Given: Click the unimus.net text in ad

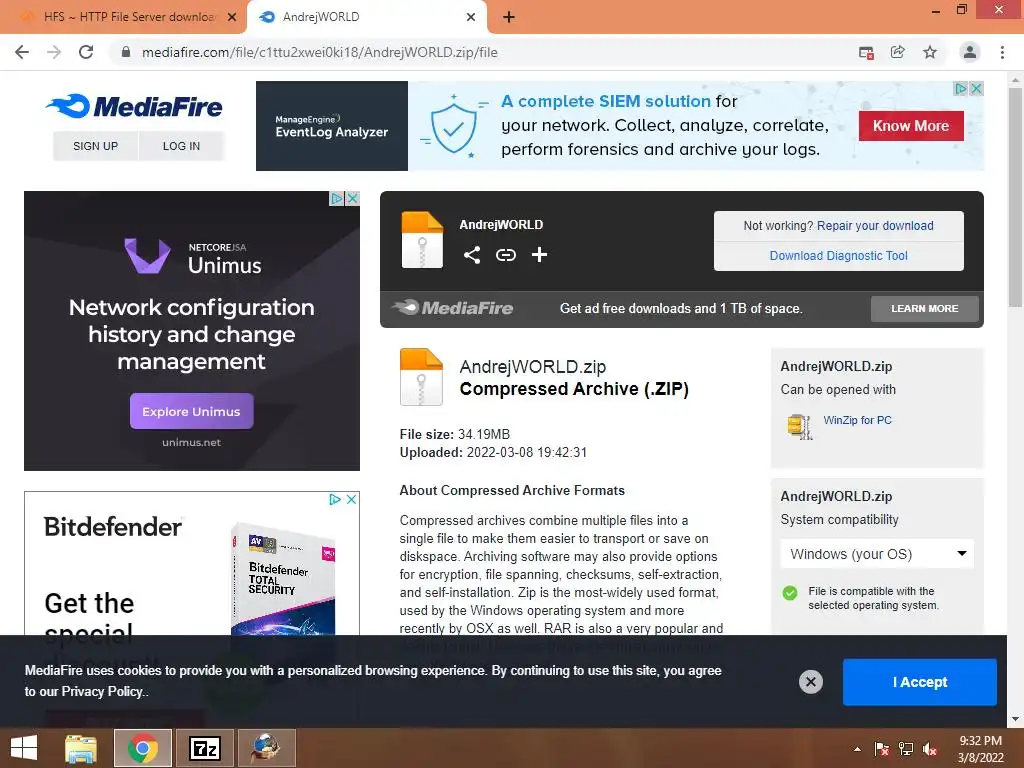Looking at the screenshot, I should (191, 442).
